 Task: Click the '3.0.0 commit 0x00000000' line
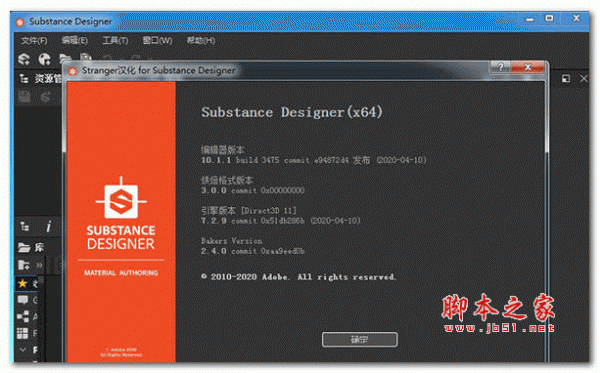pos(253,190)
